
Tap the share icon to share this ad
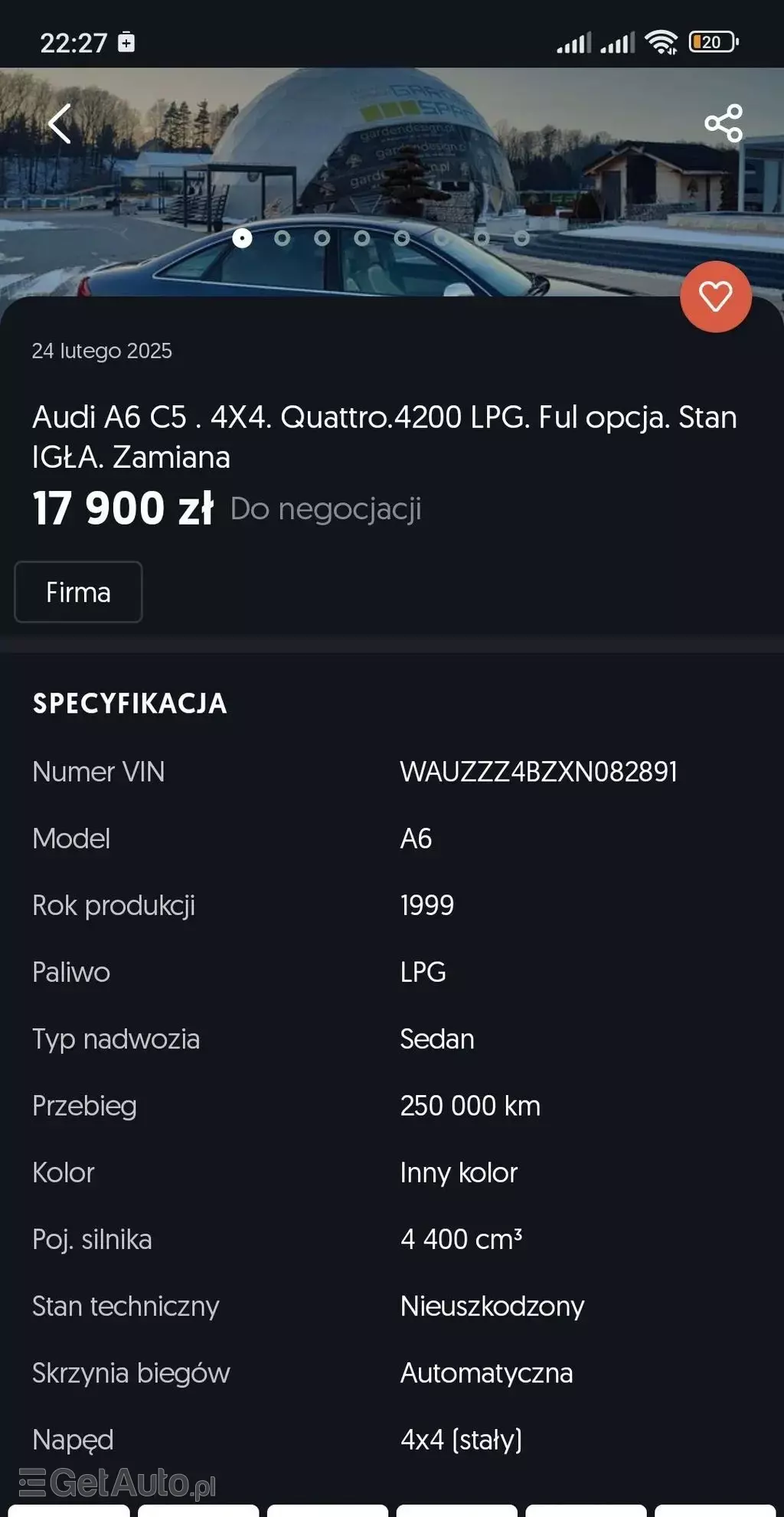coord(723,124)
